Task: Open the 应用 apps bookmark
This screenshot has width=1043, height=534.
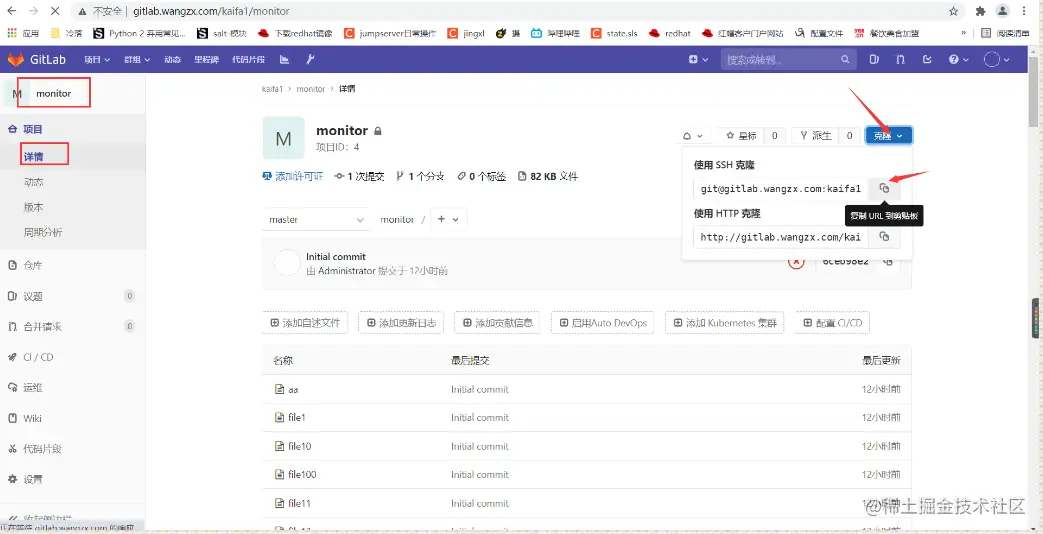Action: point(23,33)
